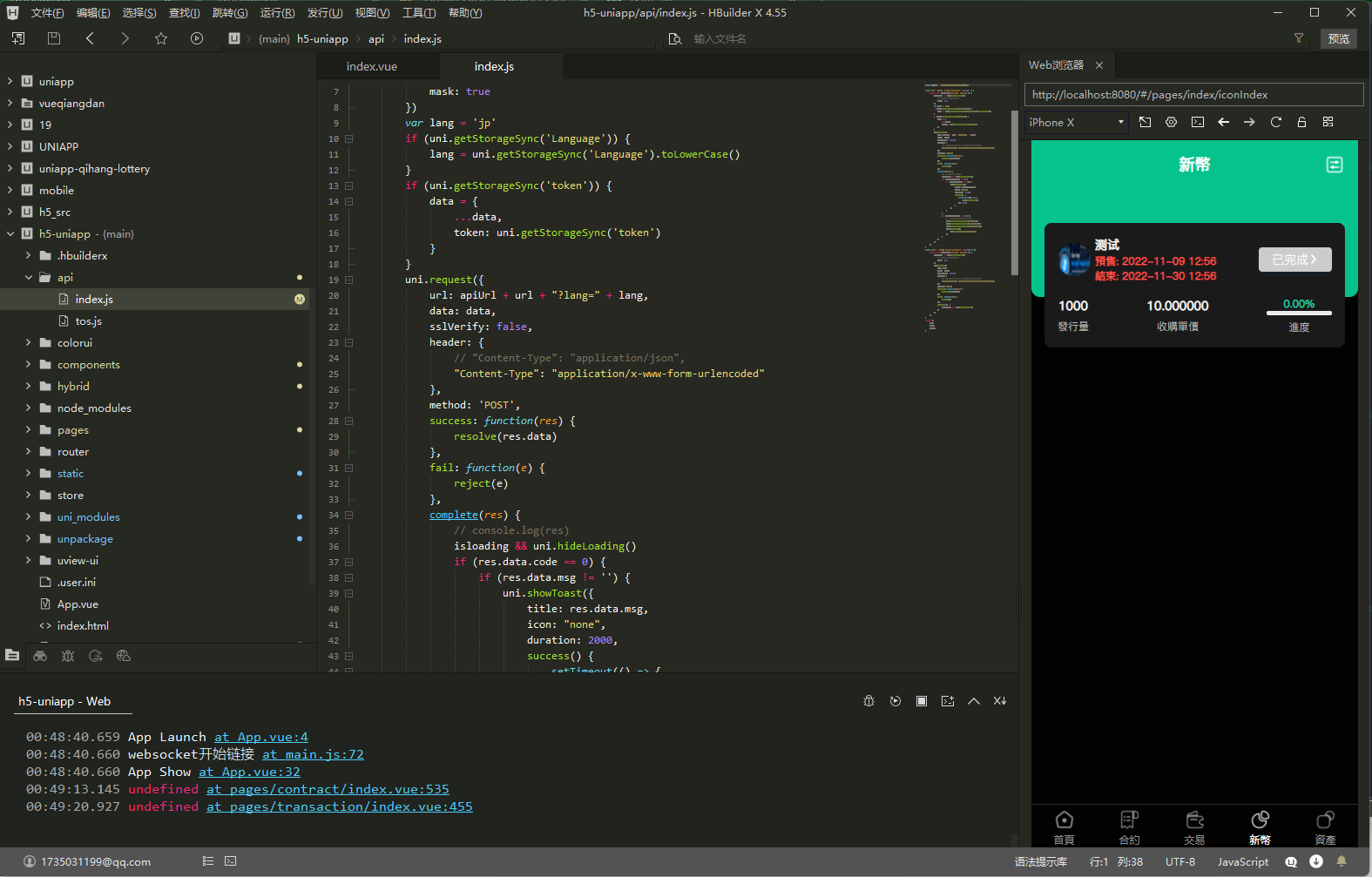Open the 合約 tab in preview
This screenshot has width=1372, height=877.
coord(1130,827)
